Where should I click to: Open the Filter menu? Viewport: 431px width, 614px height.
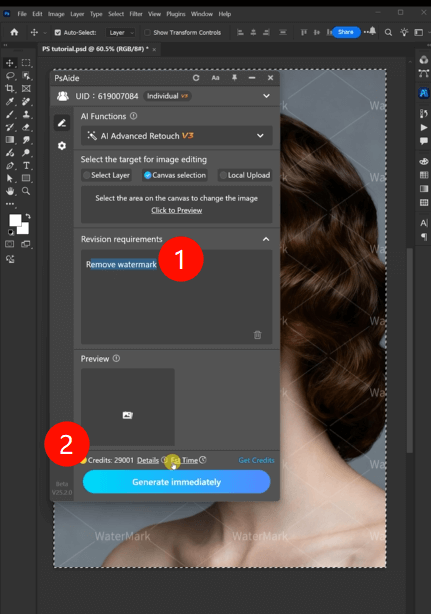click(x=136, y=14)
